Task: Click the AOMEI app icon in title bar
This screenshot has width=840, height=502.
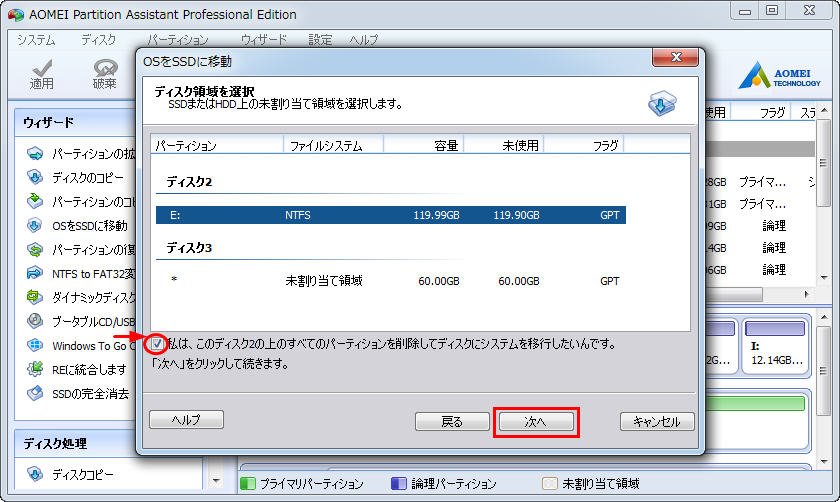Action: tap(16, 14)
